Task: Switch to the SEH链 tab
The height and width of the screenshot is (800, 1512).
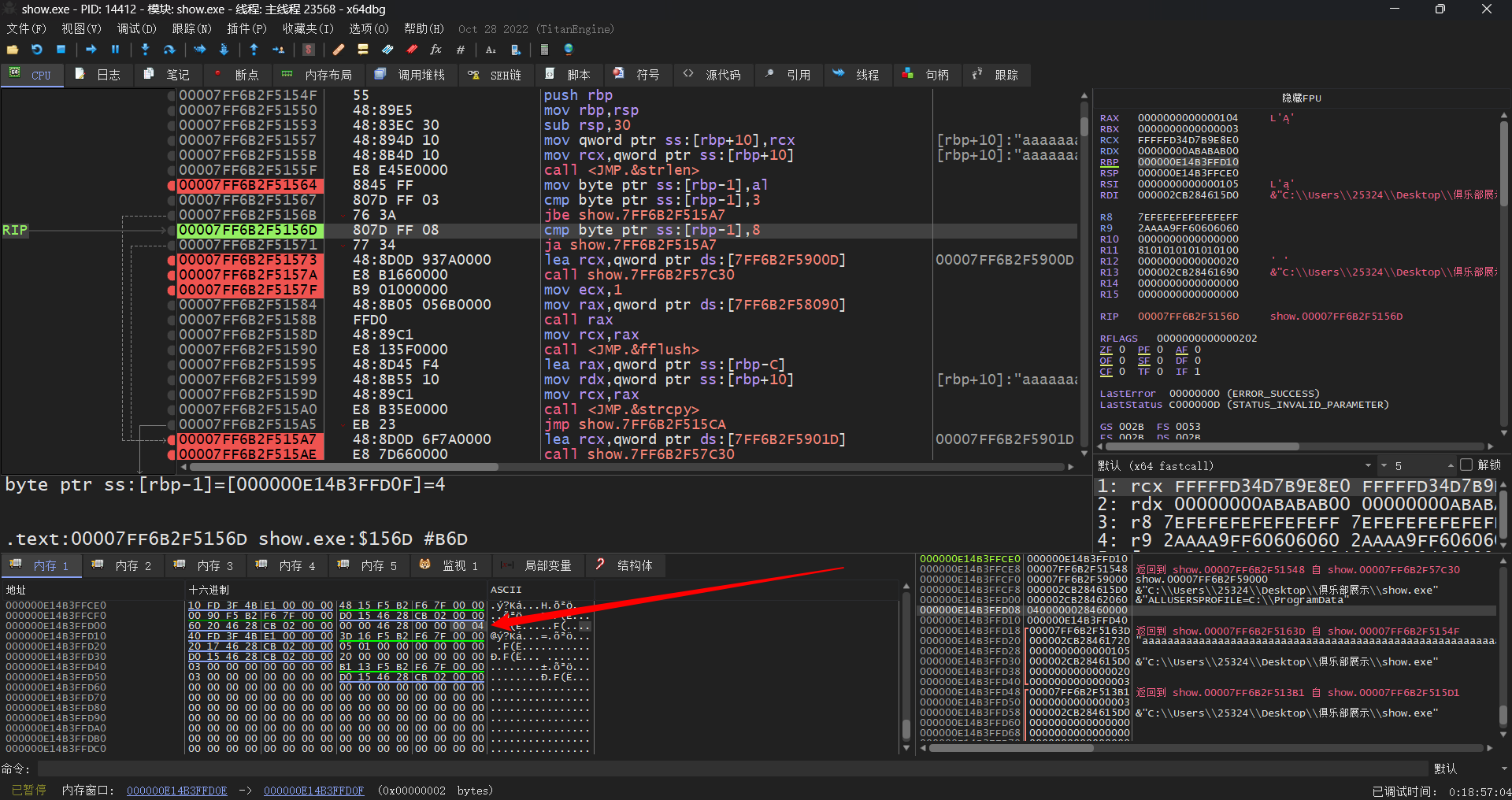Action: click(496, 75)
